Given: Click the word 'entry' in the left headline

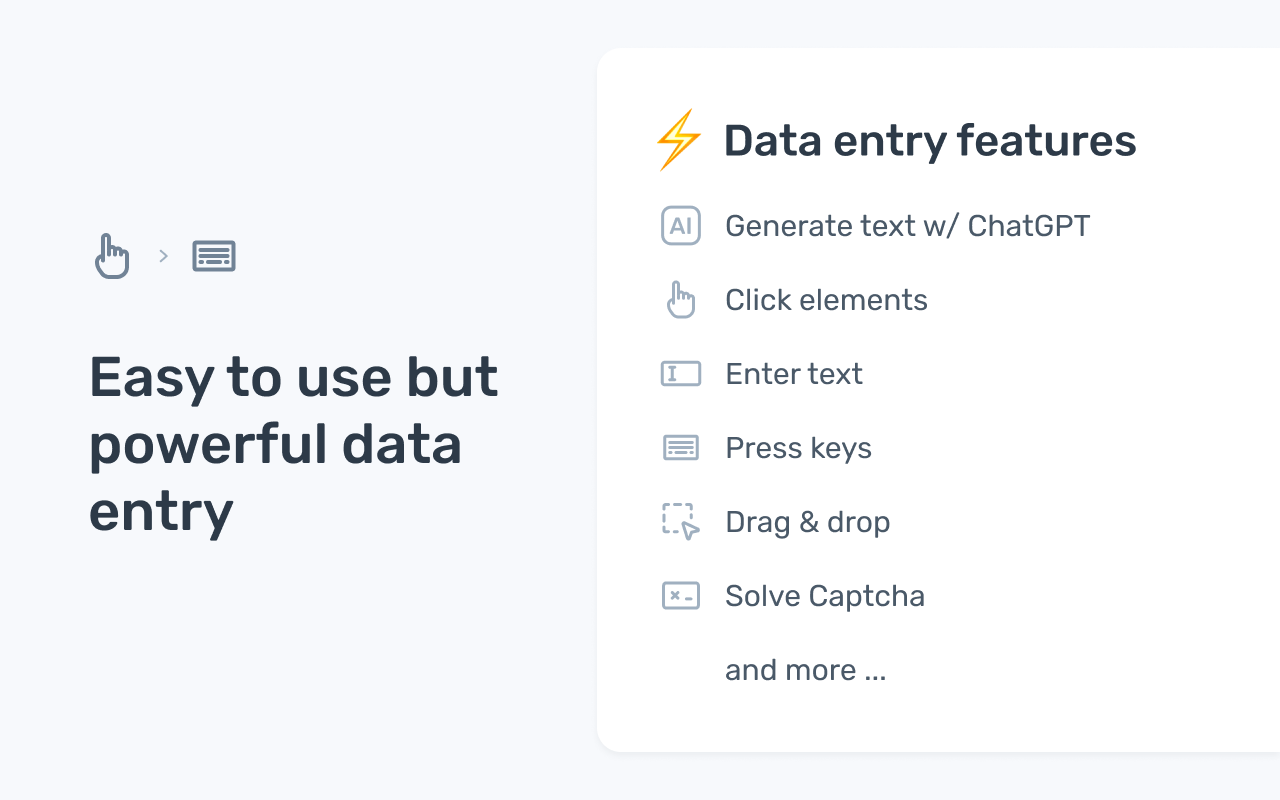Looking at the screenshot, I should pos(161,512).
